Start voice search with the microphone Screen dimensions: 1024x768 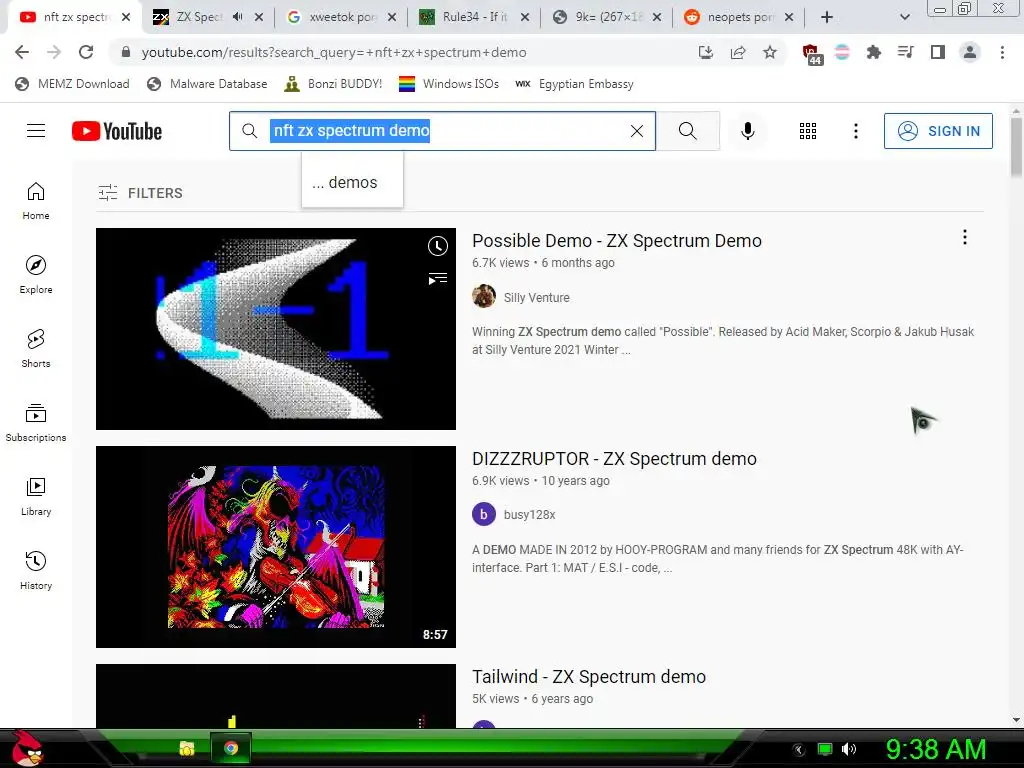pyautogui.click(x=748, y=131)
